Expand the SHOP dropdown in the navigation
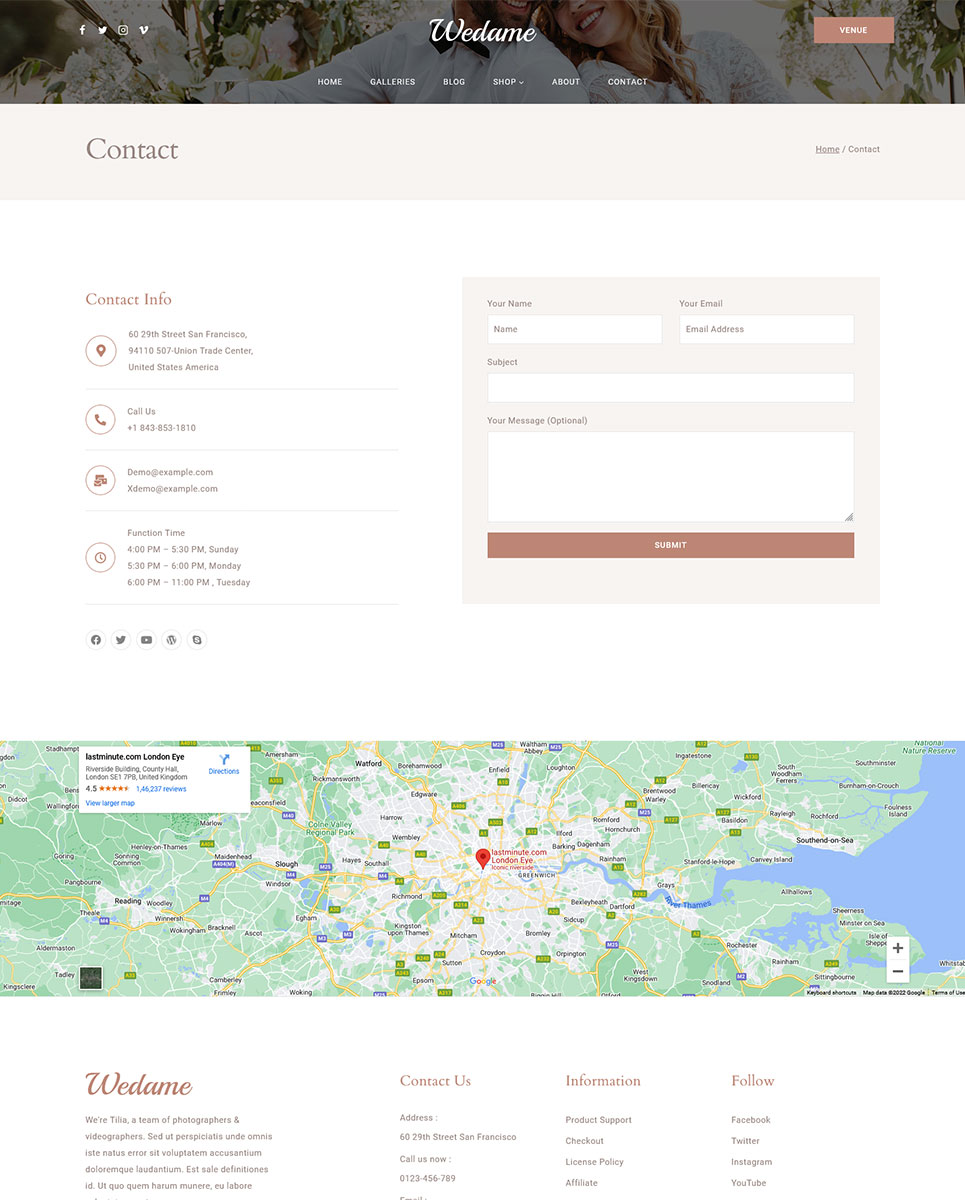Screen dimensions: 965x1200 click(507, 82)
